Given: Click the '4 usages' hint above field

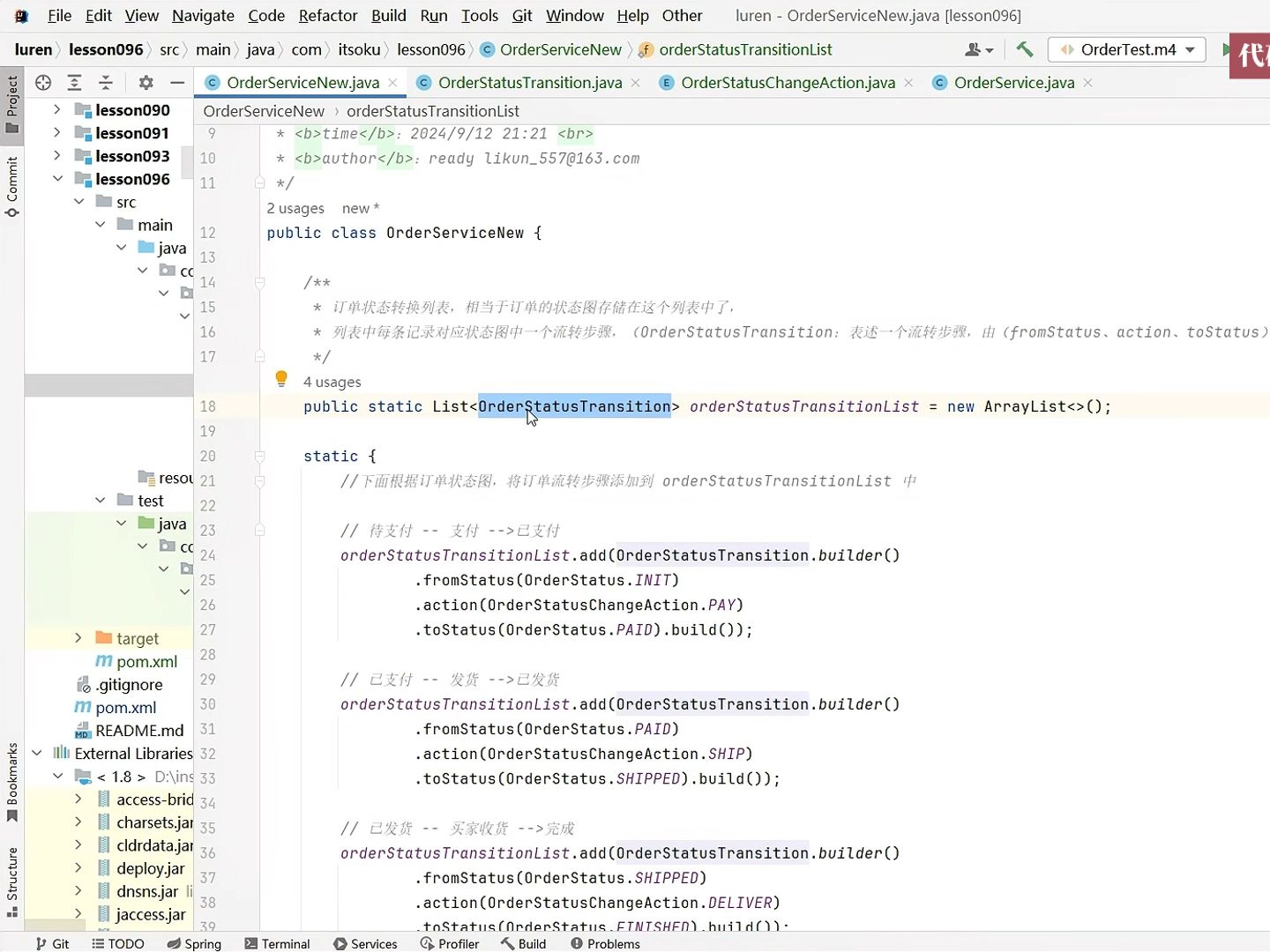Looking at the screenshot, I should (x=332, y=382).
